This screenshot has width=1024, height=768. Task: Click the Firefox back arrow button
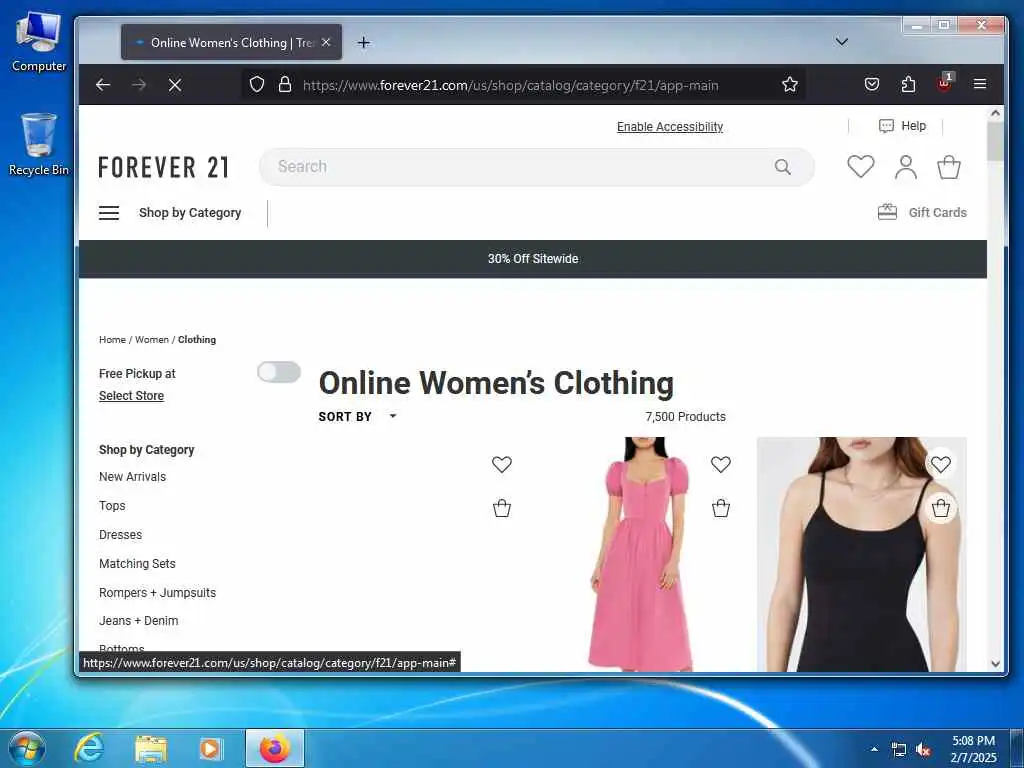pyautogui.click(x=103, y=84)
